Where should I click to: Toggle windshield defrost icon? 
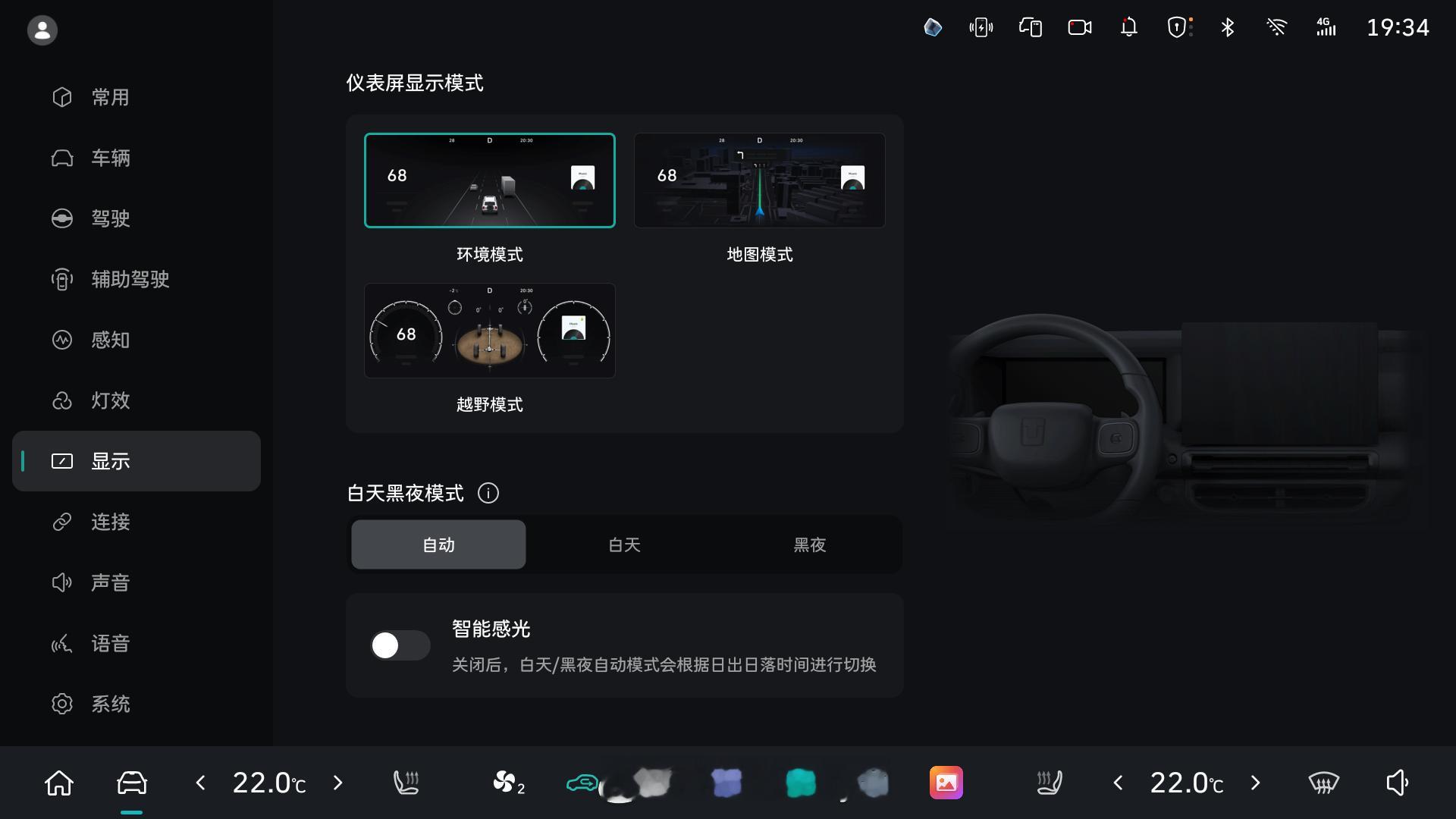tap(1324, 783)
